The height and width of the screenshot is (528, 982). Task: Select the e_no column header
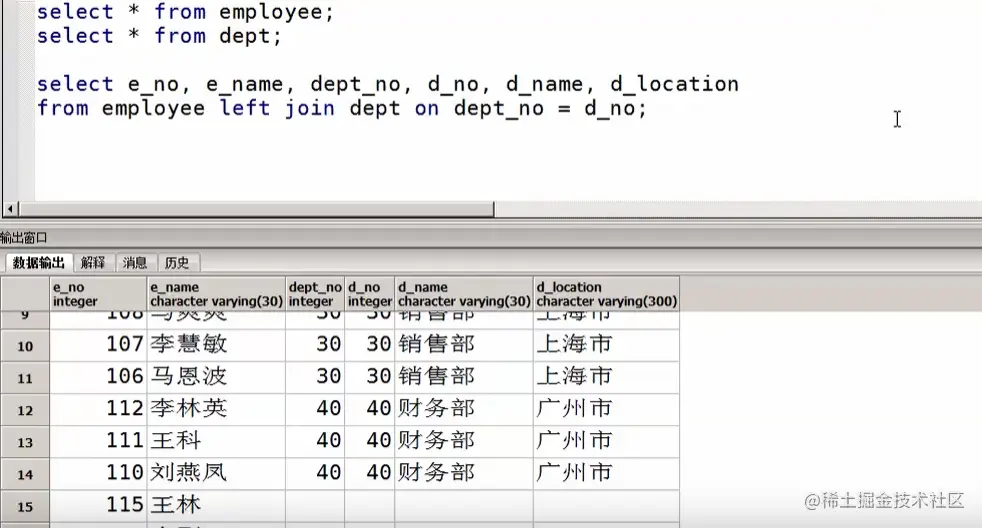(x=98, y=294)
